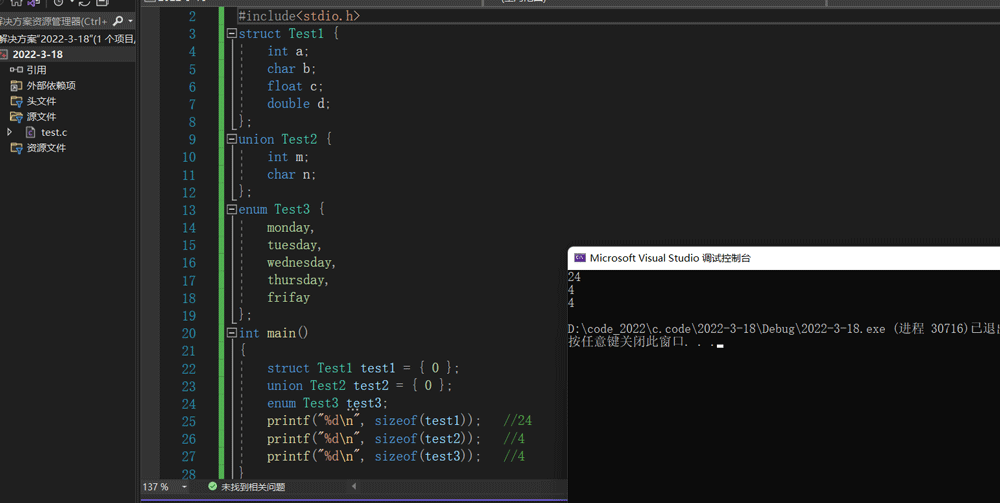The width and height of the screenshot is (1000, 503).
Task: Click the "double d;" declaration
Action: click(298, 103)
